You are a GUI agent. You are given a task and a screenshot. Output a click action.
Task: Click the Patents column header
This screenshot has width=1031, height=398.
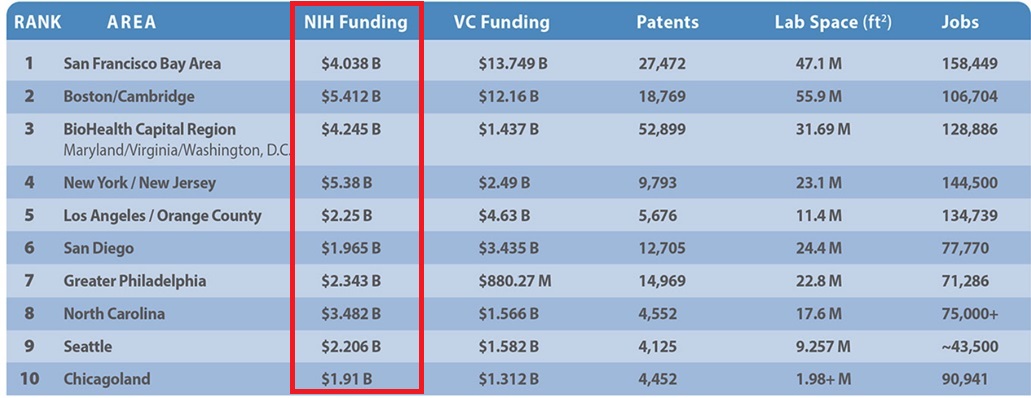click(x=667, y=22)
